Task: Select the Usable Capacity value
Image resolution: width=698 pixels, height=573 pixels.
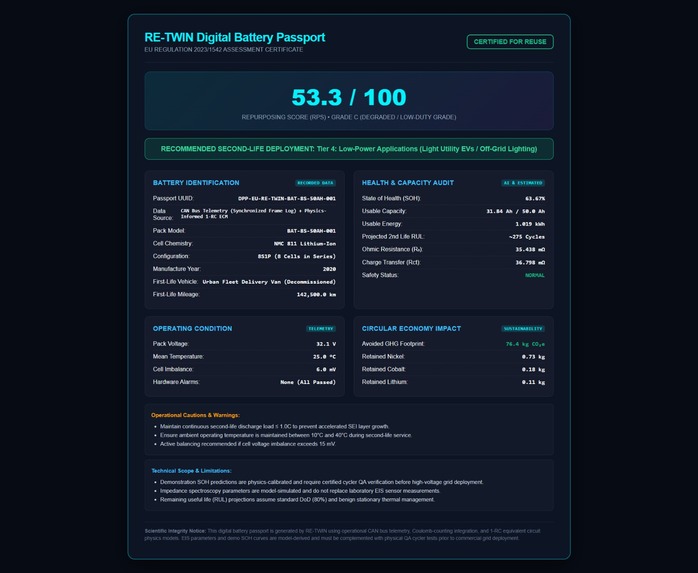Action: tap(515, 211)
